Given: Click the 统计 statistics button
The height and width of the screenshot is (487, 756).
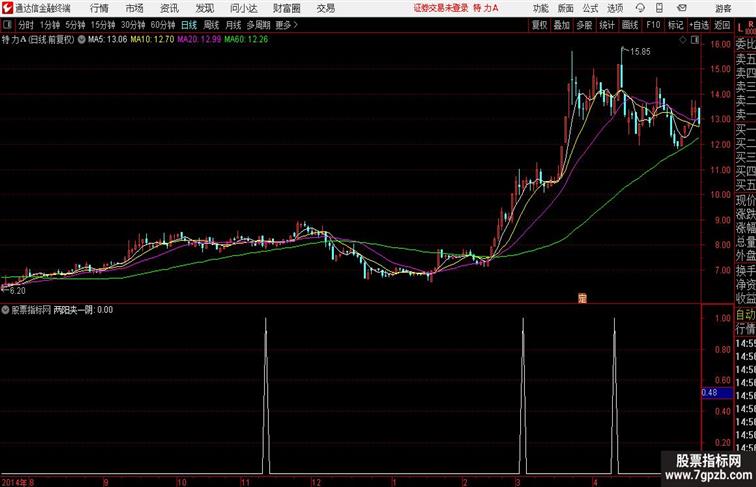Looking at the screenshot, I should click(x=607, y=25).
